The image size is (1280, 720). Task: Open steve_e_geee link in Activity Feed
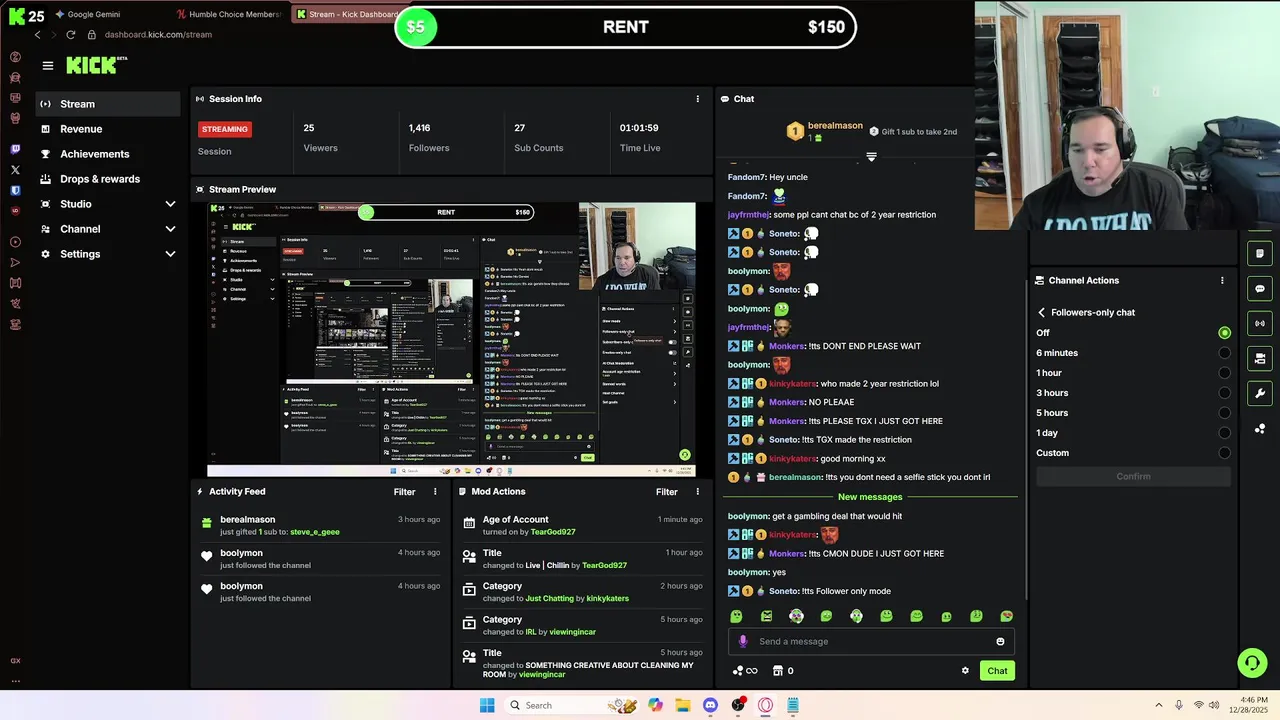pyautogui.click(x=315, y=532)
